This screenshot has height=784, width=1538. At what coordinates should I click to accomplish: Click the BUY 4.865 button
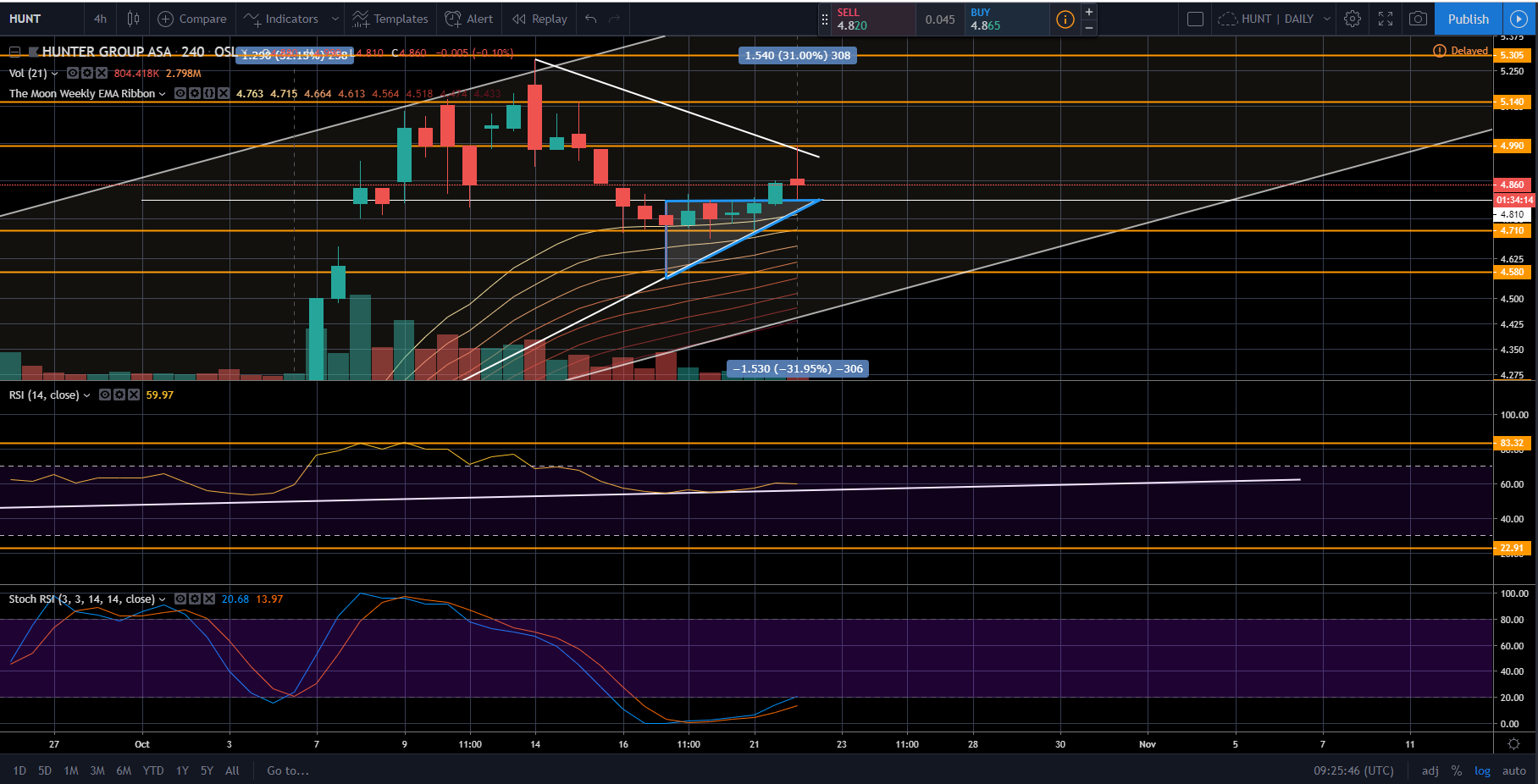(1006, 19)
